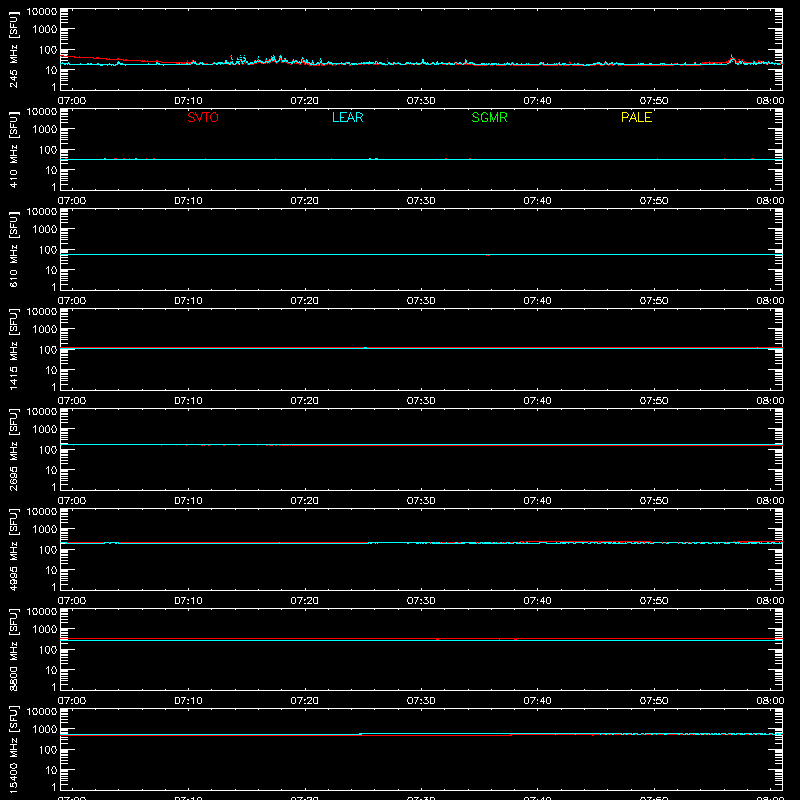
Task: Click the 100 y-axis label on 610 MHz plot
Action: coord(48,250)
